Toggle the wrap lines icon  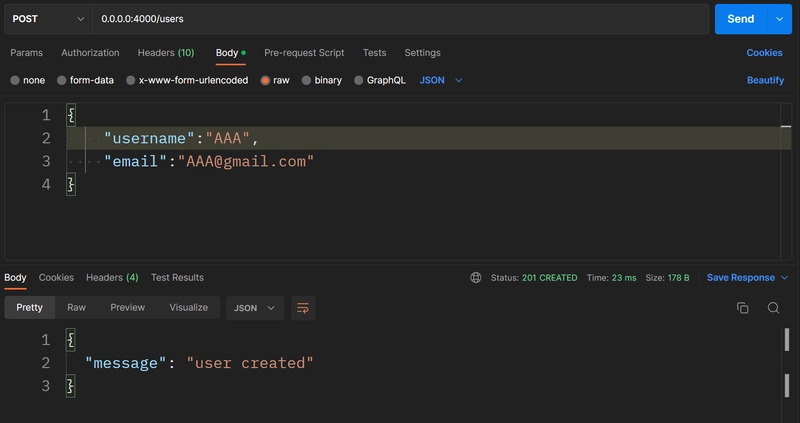click(303, 308)
